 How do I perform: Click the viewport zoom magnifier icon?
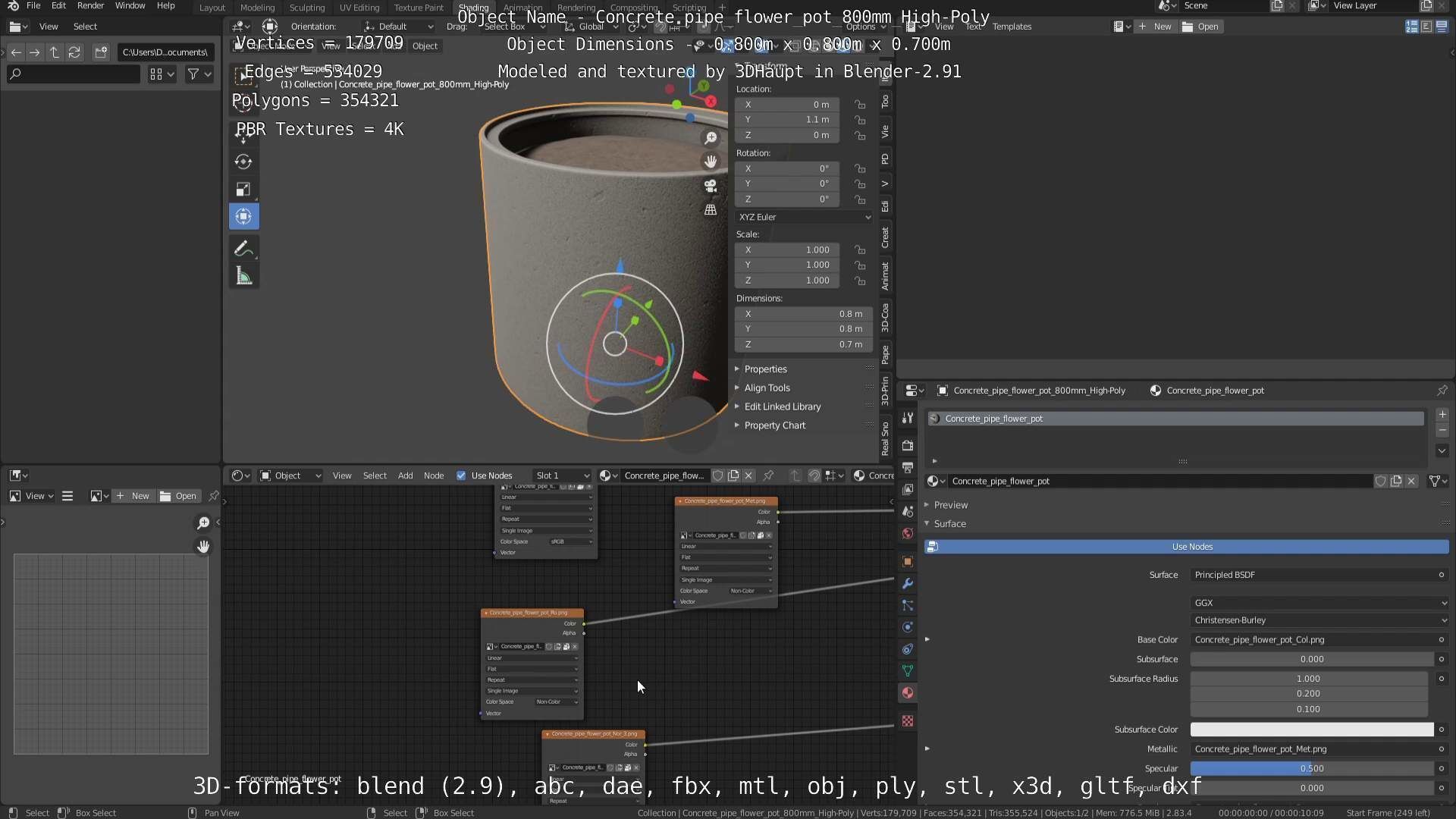[x=711, y=138]
